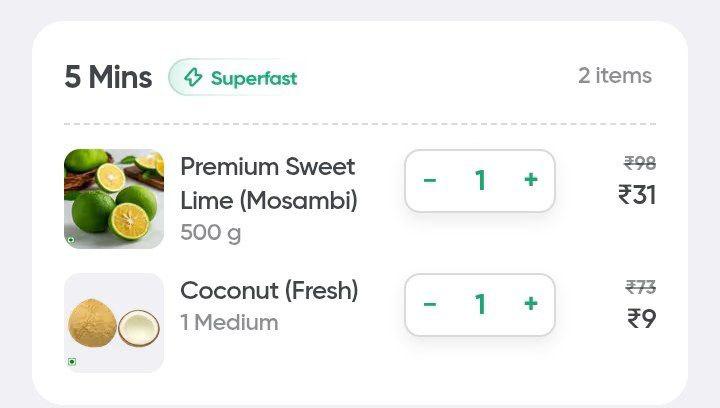
Task: Click the Superfast lightning bolt icon
Action: pyautogui.click(x=193, y=78)
